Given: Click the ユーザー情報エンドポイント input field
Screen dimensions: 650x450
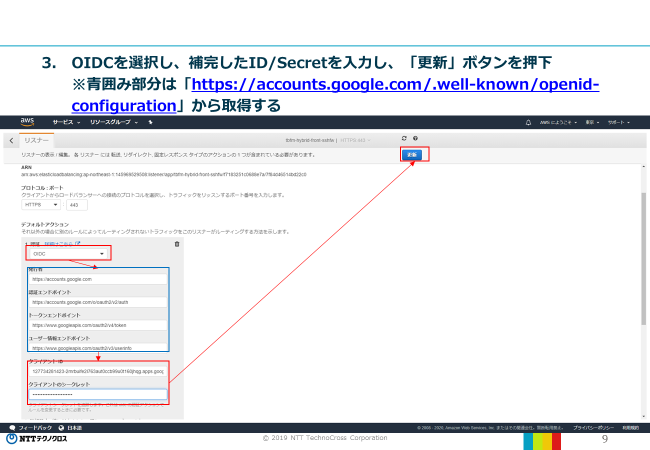Looking at the screenshot, I should 98,348.
